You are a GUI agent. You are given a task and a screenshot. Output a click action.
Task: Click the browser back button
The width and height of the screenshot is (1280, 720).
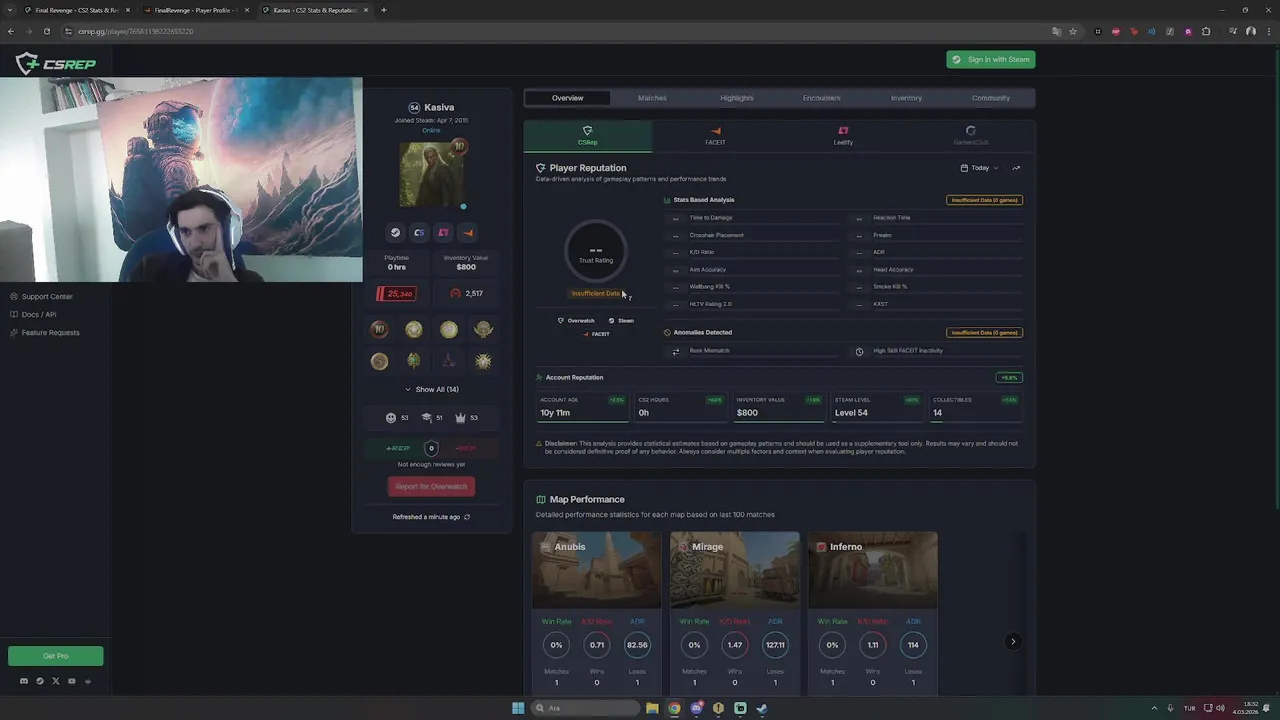11,31
